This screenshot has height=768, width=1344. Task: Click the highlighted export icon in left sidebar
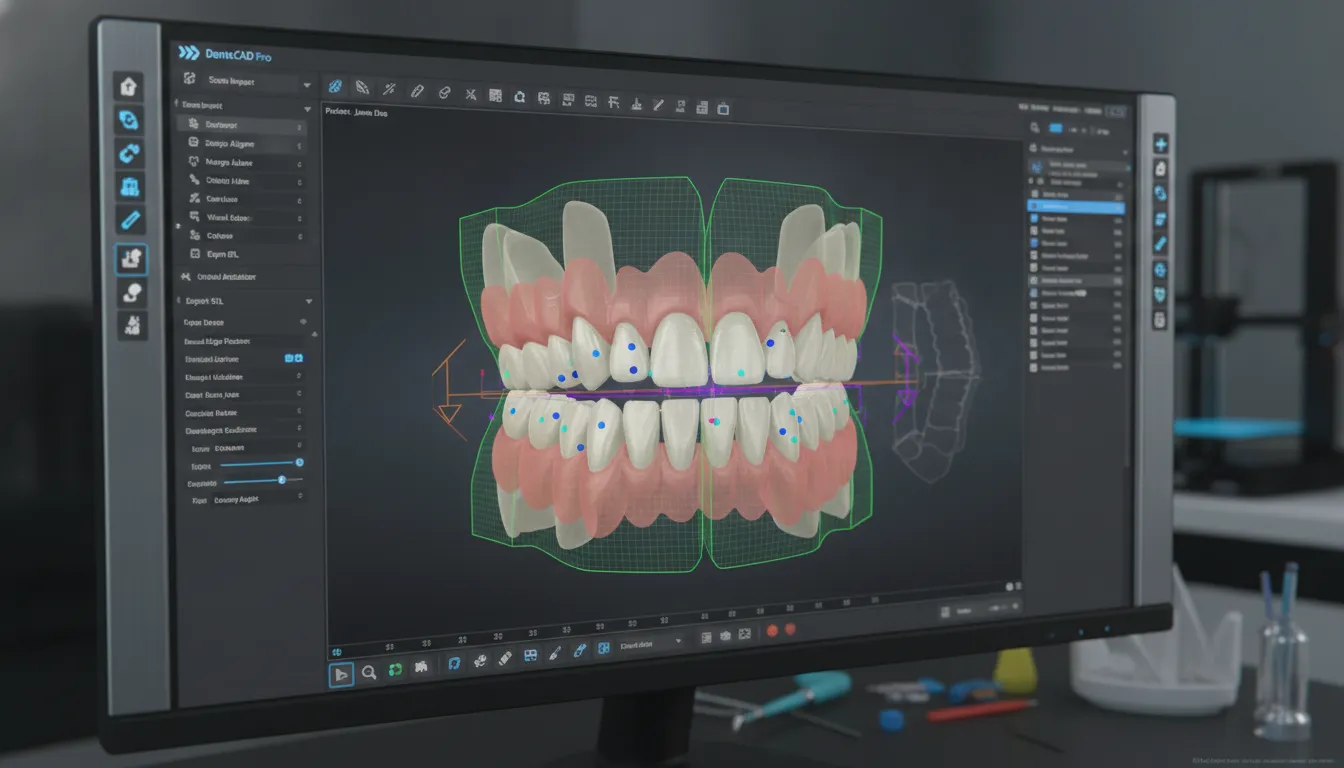click(131, 260)
